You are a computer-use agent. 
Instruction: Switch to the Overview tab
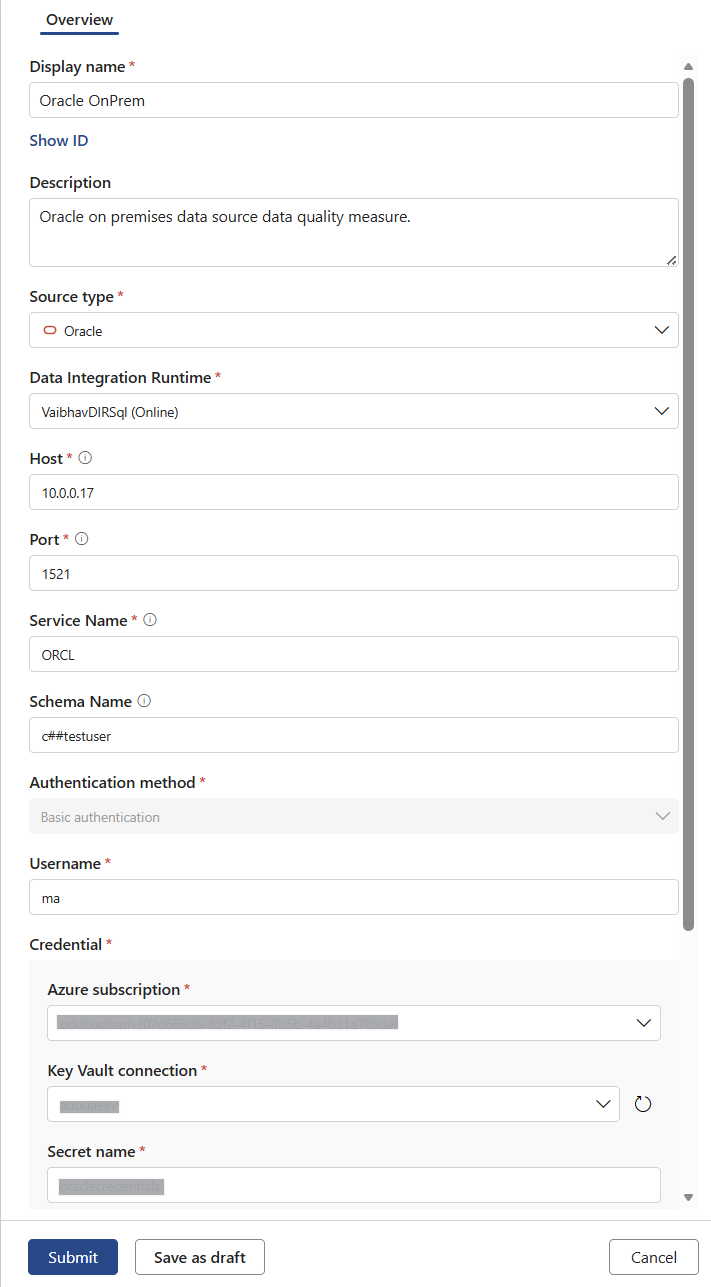[80, 20]
